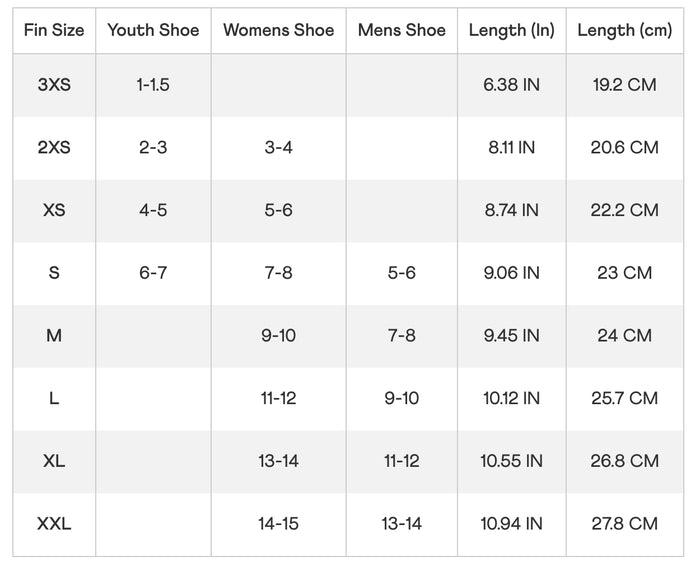Select the 6.38 IN length cell
The height and width of the screenshot is (571, 700).
(x=512, y=85)
